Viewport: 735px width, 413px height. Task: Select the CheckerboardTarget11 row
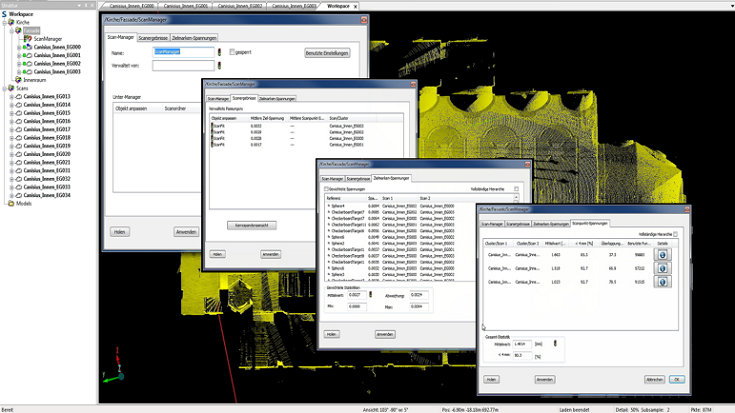point(390,225)
